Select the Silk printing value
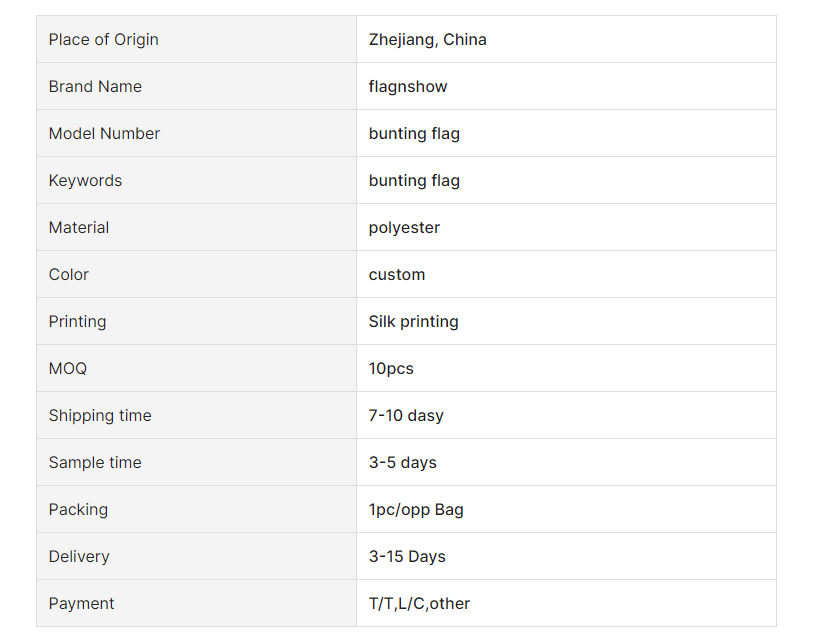This screenshot has height=643, width=825. click(414, 322)
